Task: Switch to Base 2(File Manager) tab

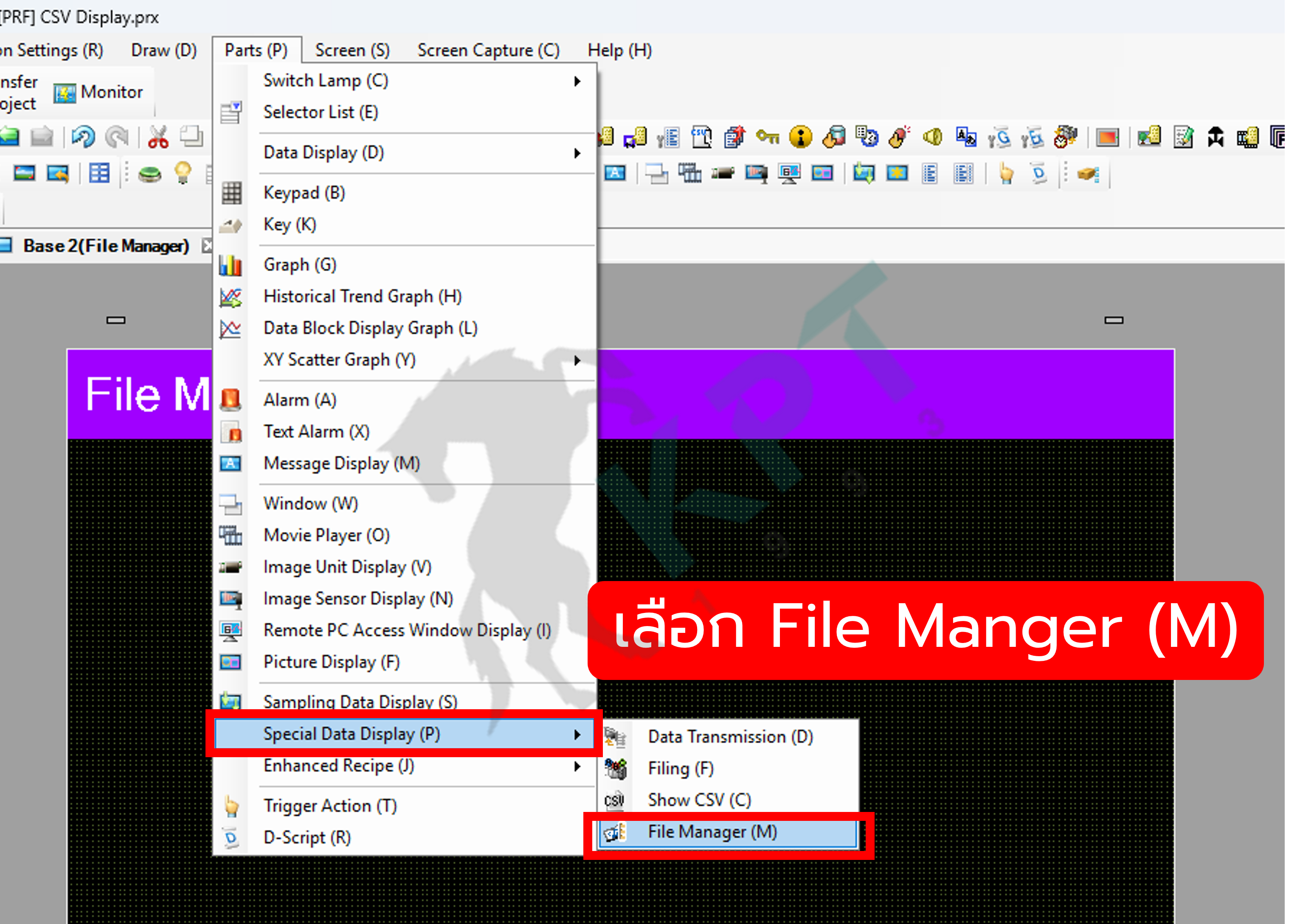Action: (x=106, y=246)
